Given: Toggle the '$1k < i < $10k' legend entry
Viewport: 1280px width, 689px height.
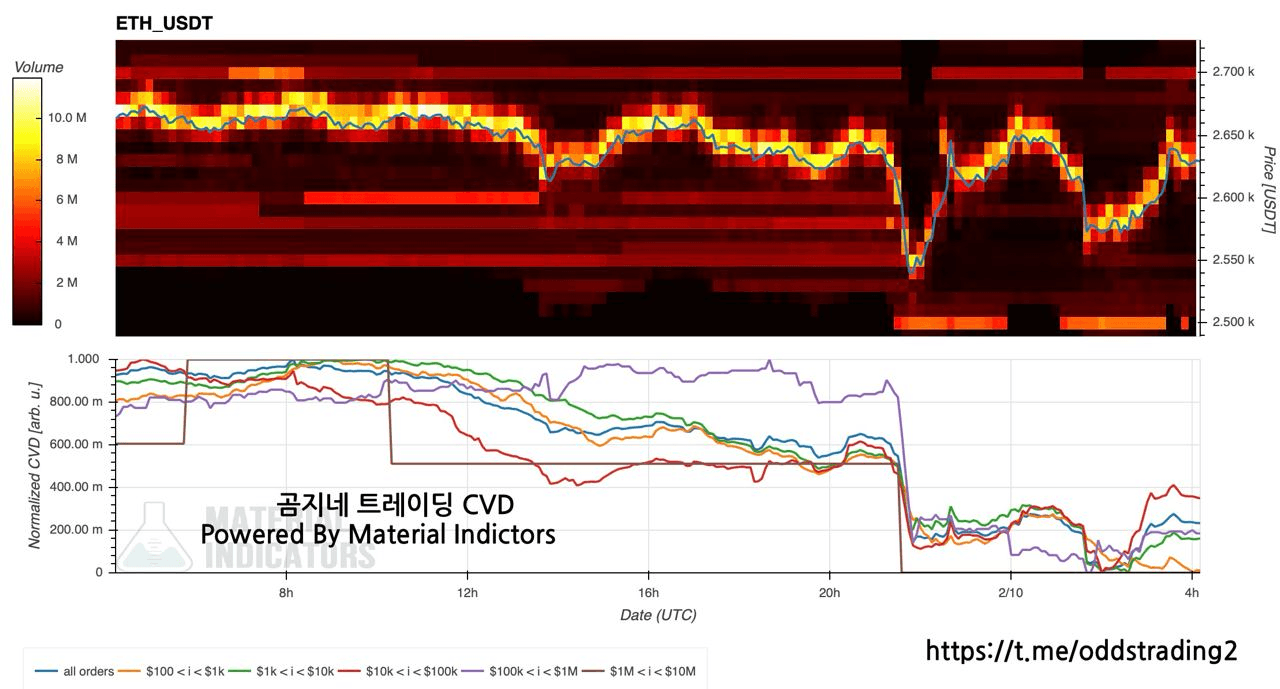Looking at the screenshot, I should pyautogui.click(x=281, y=671).
